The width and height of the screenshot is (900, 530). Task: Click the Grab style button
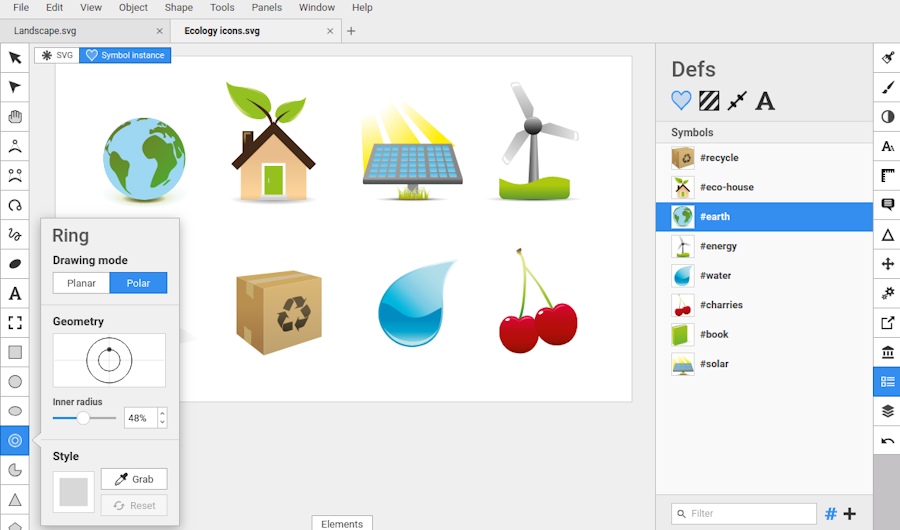134,479
